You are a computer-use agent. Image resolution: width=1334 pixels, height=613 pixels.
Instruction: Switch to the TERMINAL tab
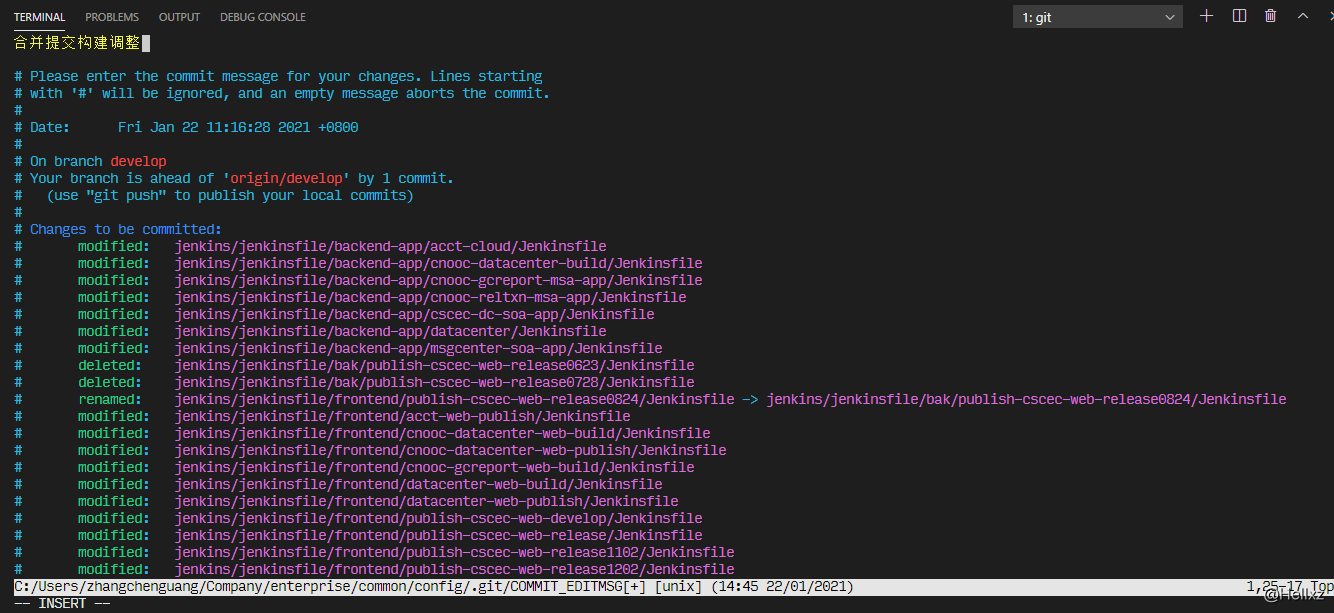point(40,17)
